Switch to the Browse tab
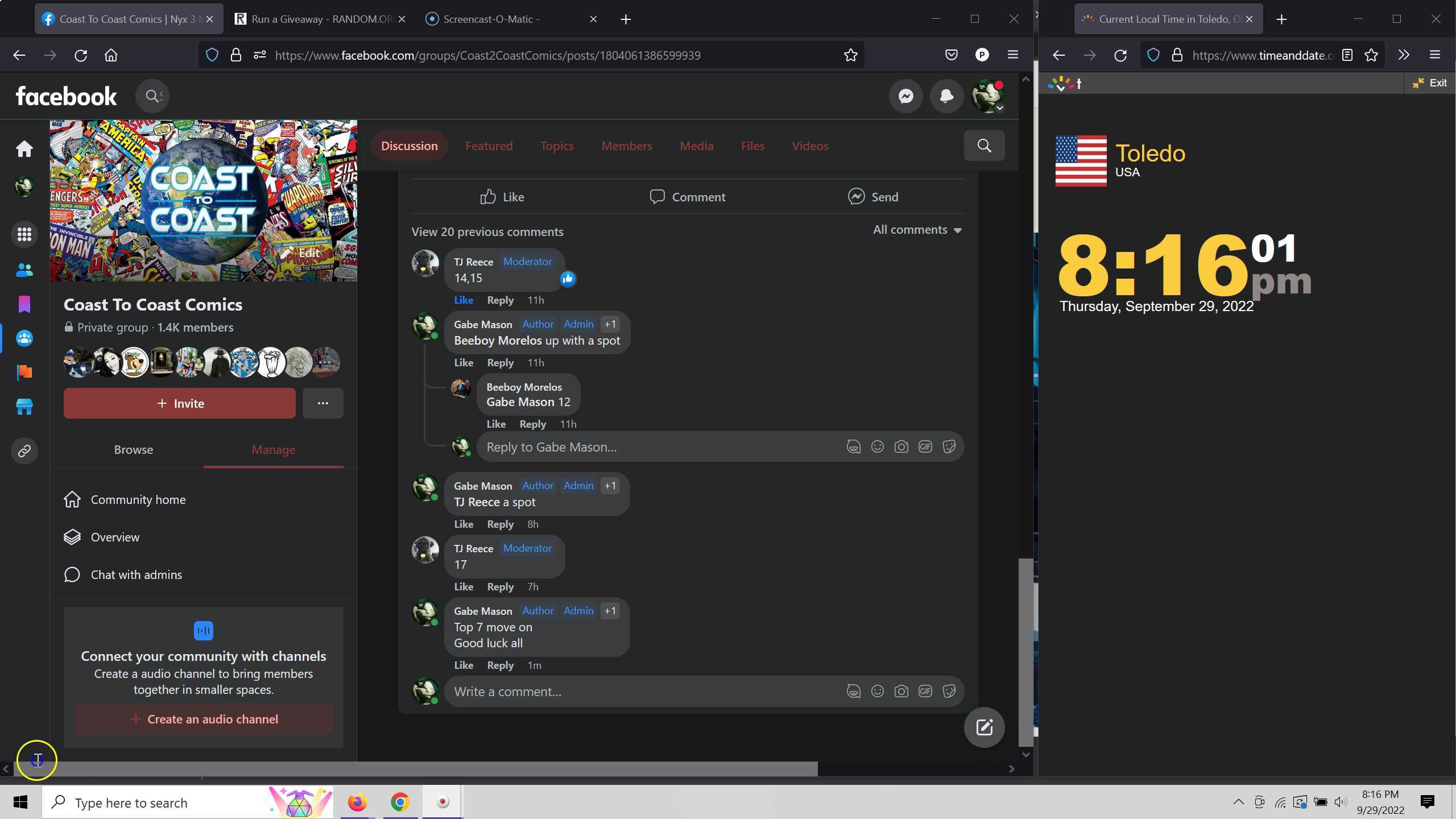This screenshot has width=1456, height=819. 133,450
